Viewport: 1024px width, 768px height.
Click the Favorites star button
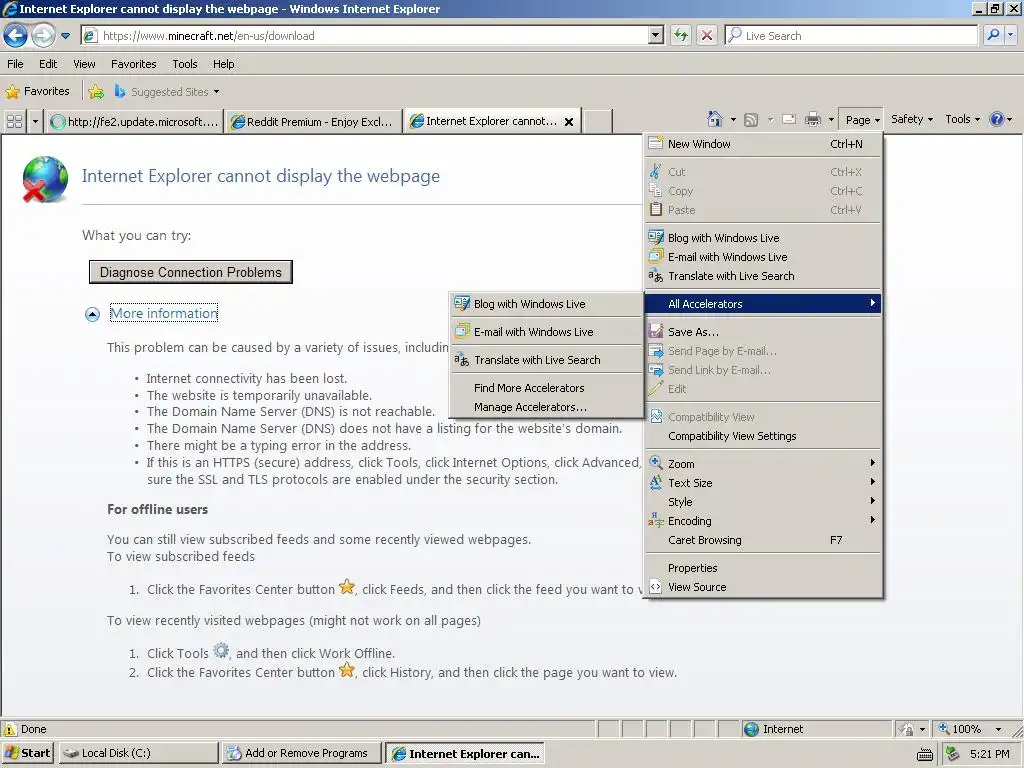click(37, 91)
